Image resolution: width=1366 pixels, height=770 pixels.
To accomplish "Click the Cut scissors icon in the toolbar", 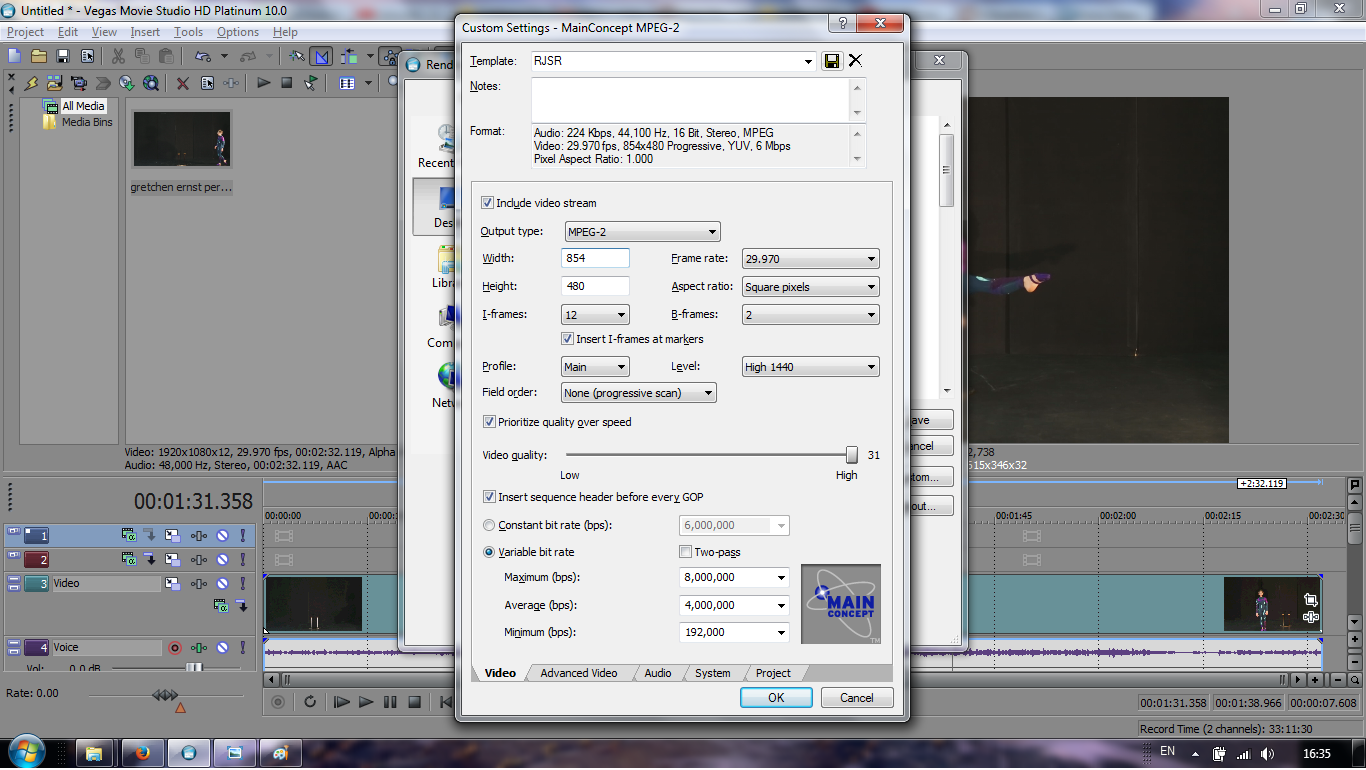I will coord(118,57).
